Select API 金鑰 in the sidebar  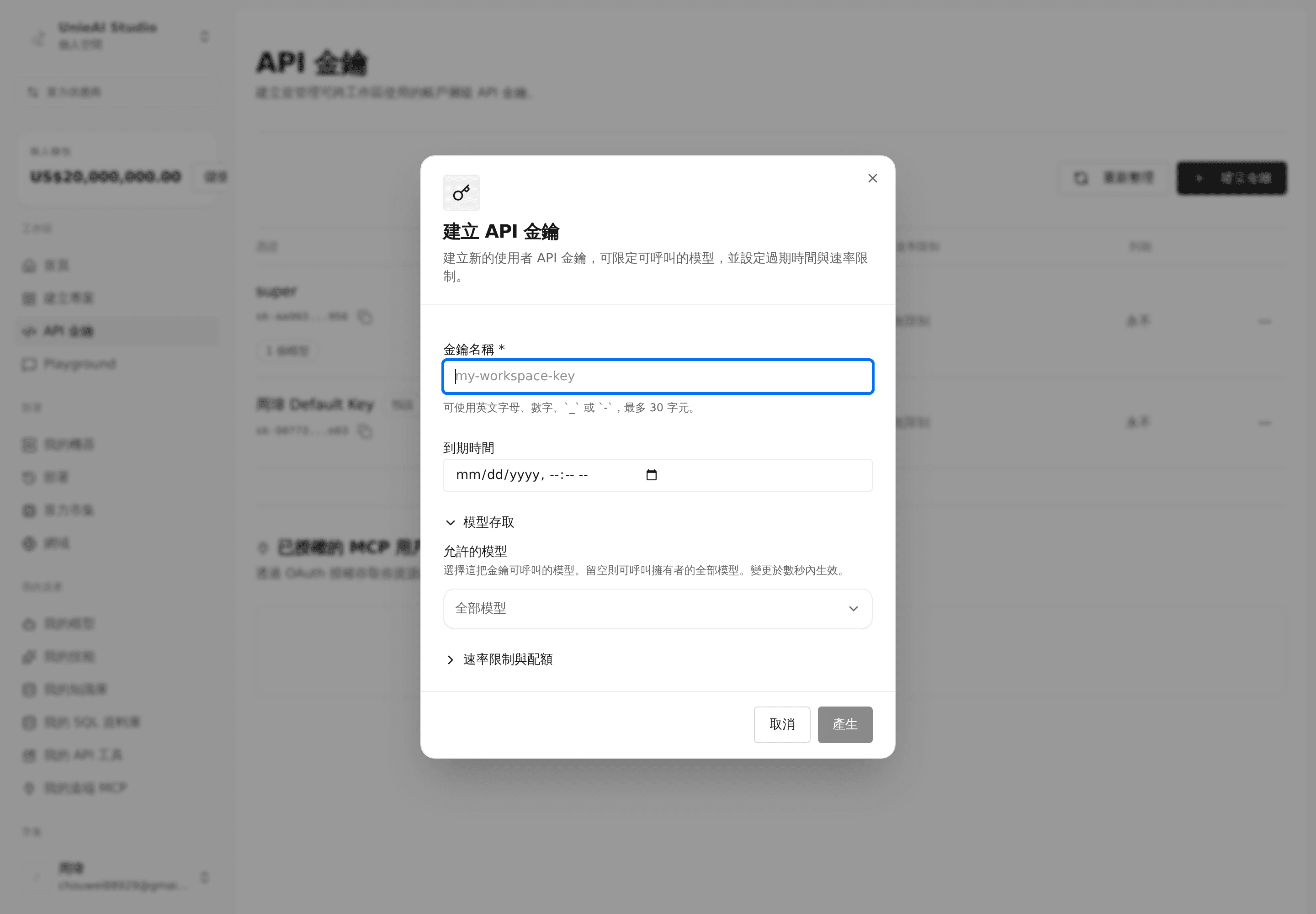[117, 332]
